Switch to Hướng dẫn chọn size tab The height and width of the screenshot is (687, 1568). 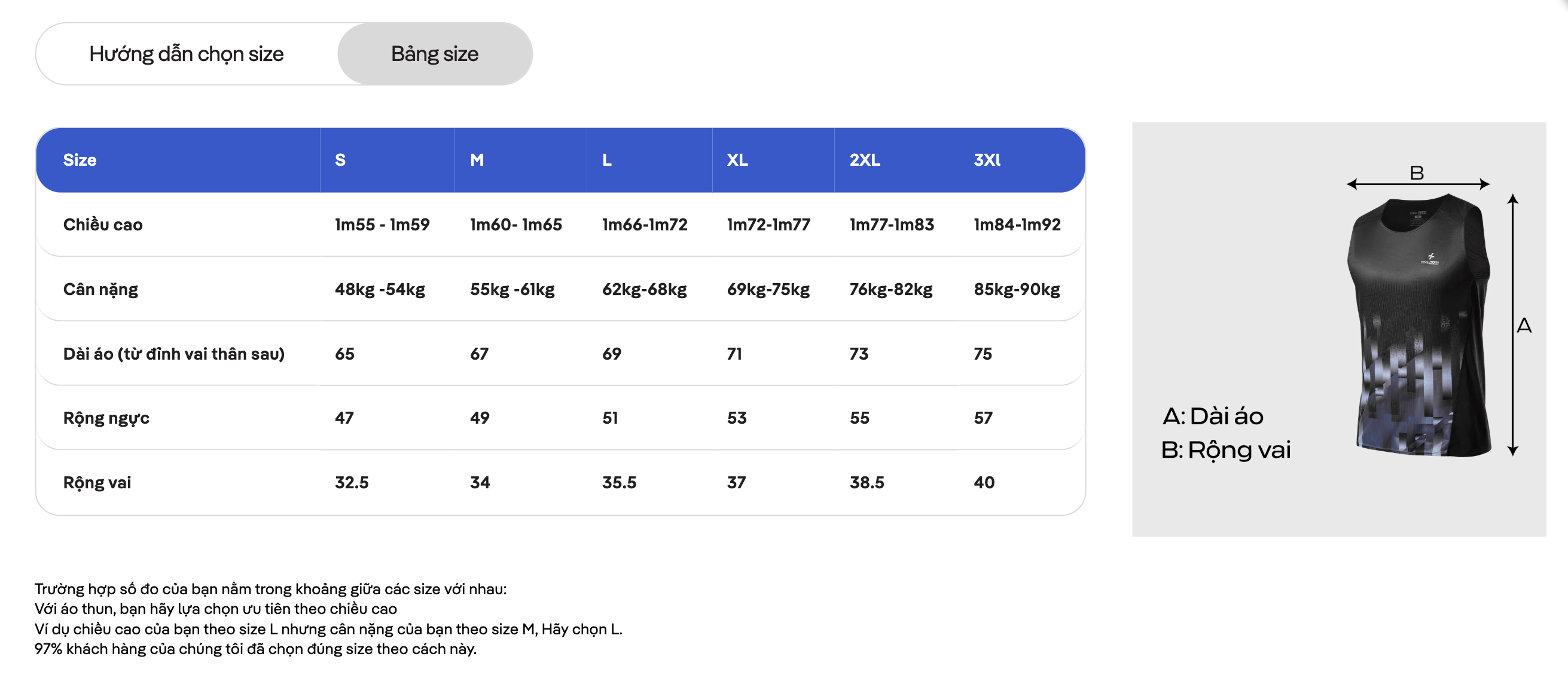click(186, 54)
